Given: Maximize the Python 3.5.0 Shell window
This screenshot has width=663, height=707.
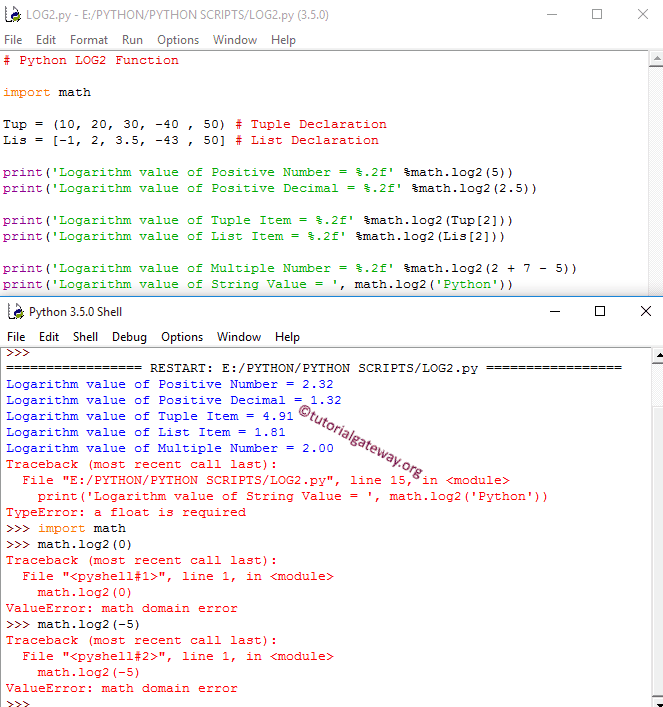Looking at the screenshot, I should (x=600, y=311).
